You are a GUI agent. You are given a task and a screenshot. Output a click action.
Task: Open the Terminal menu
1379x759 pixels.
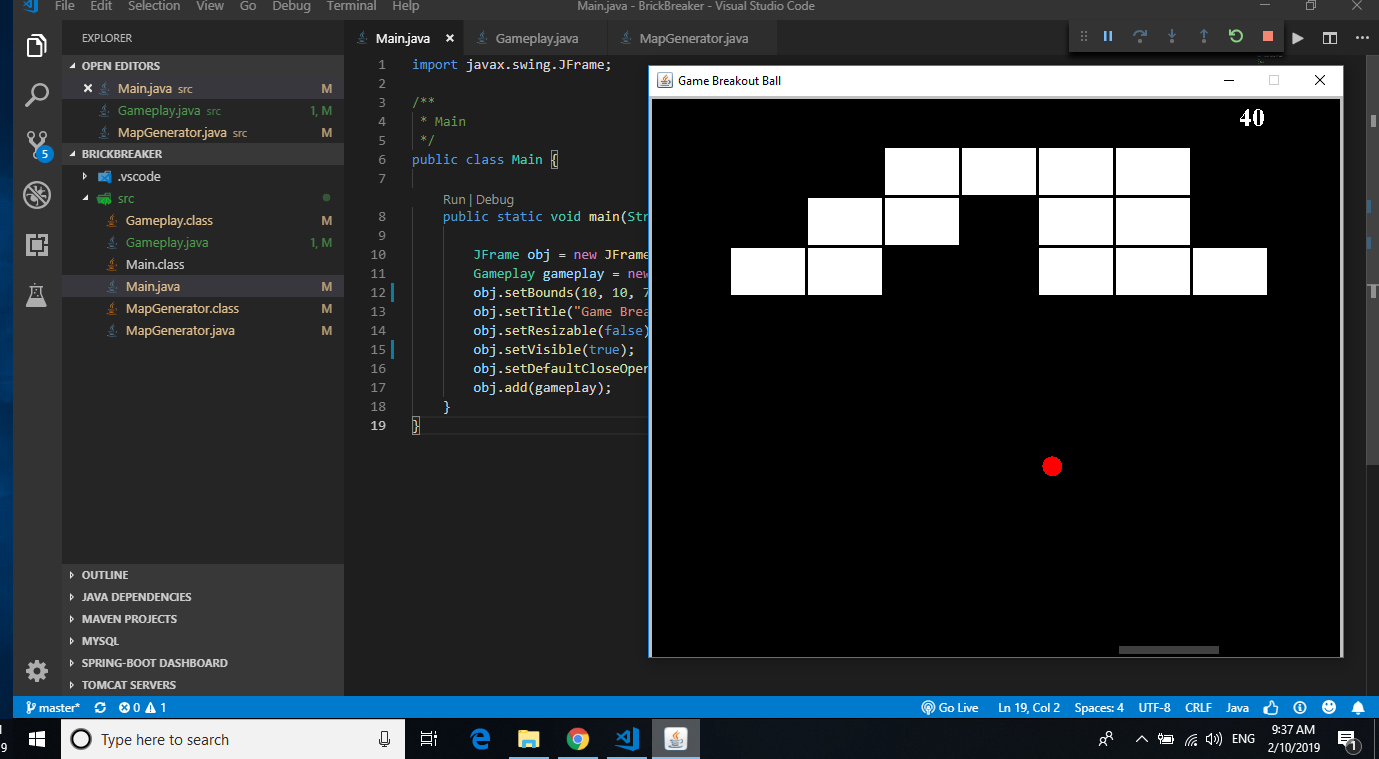click(x=352, y=6)
